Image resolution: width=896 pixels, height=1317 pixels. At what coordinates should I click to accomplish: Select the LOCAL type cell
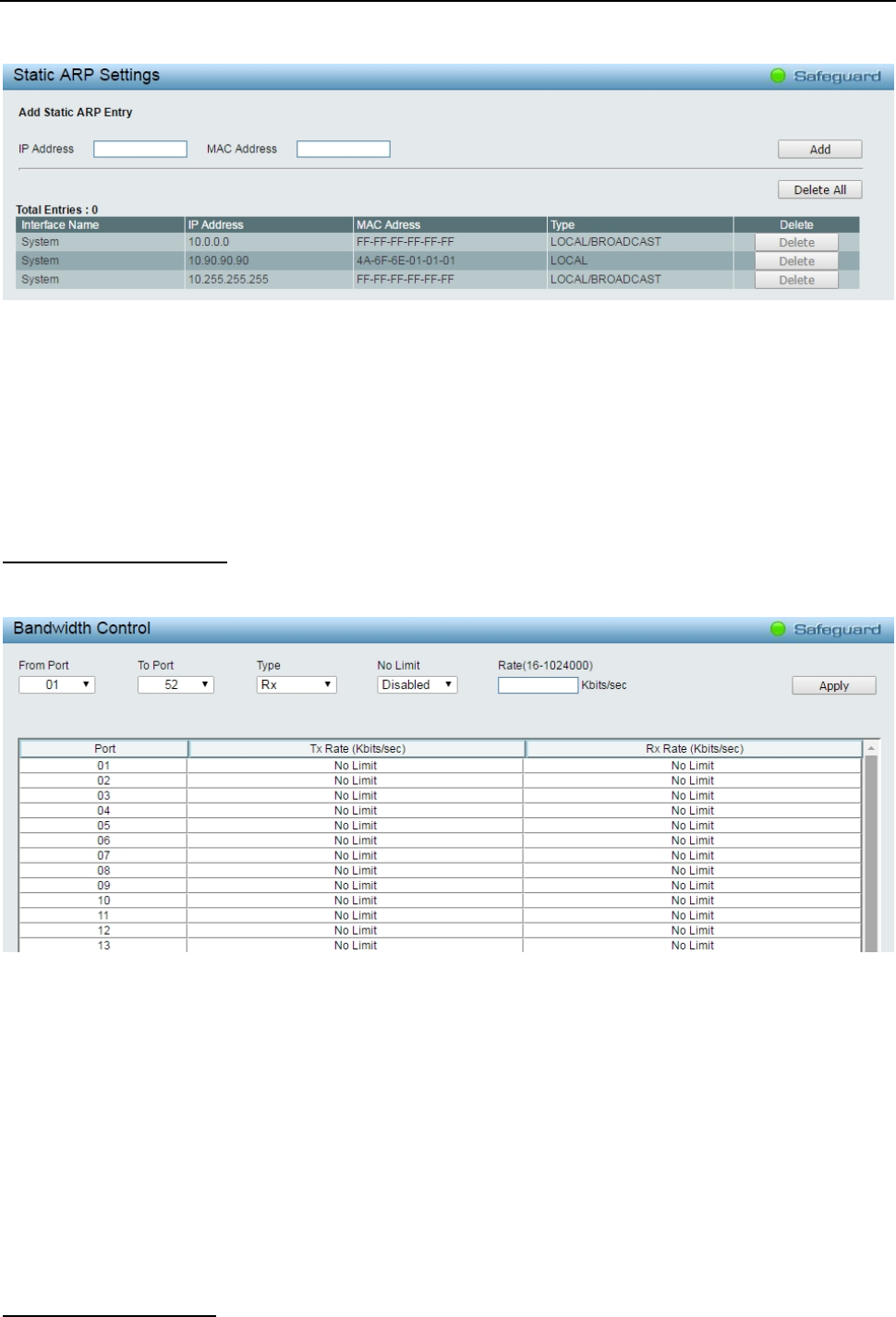(640, 260)
